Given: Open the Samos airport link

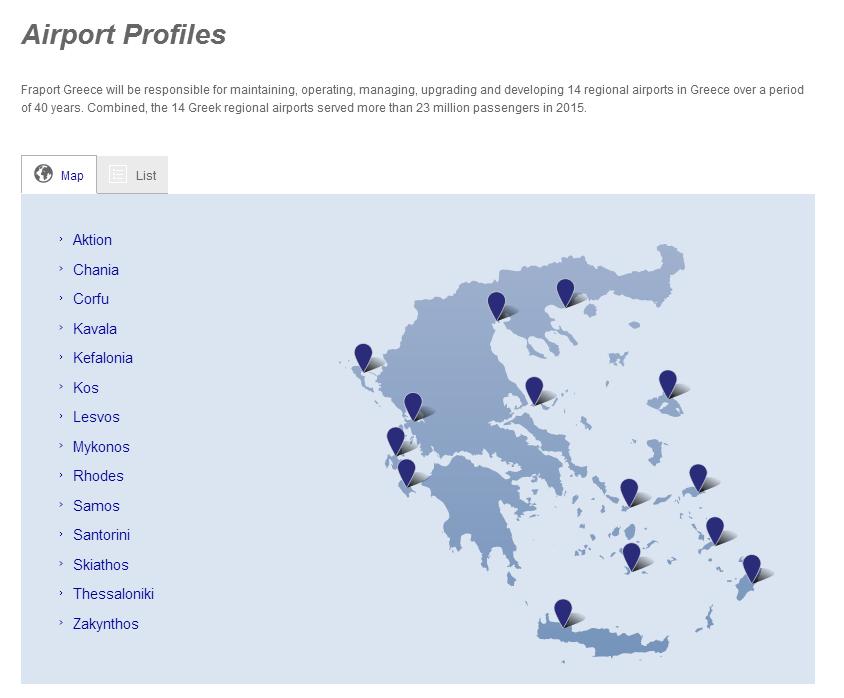Looking at the screenshot, I should 96,506.
